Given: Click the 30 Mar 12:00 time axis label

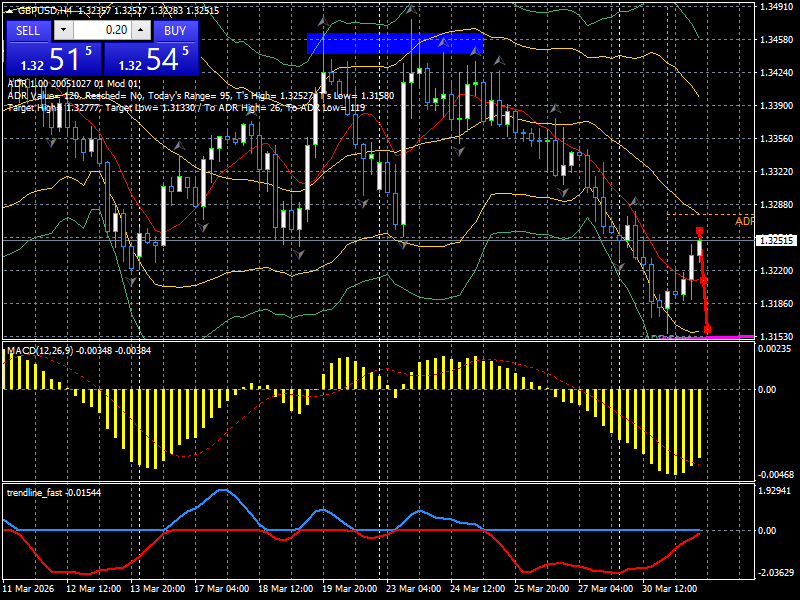Looking at the screenshot, I should (x=670, y=588).
